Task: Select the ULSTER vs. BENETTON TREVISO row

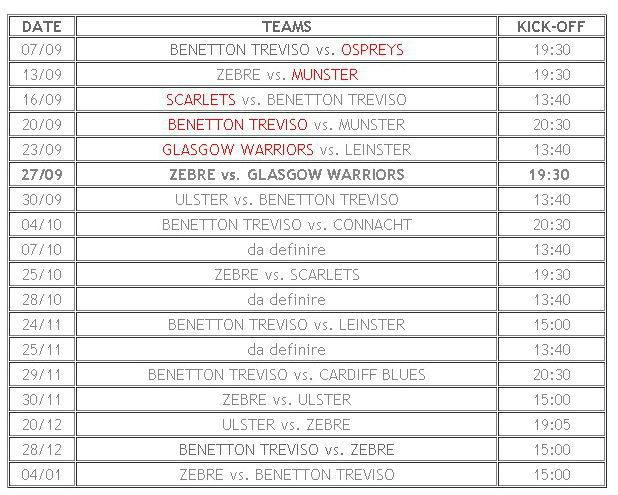Action: (x=286, y=199)
